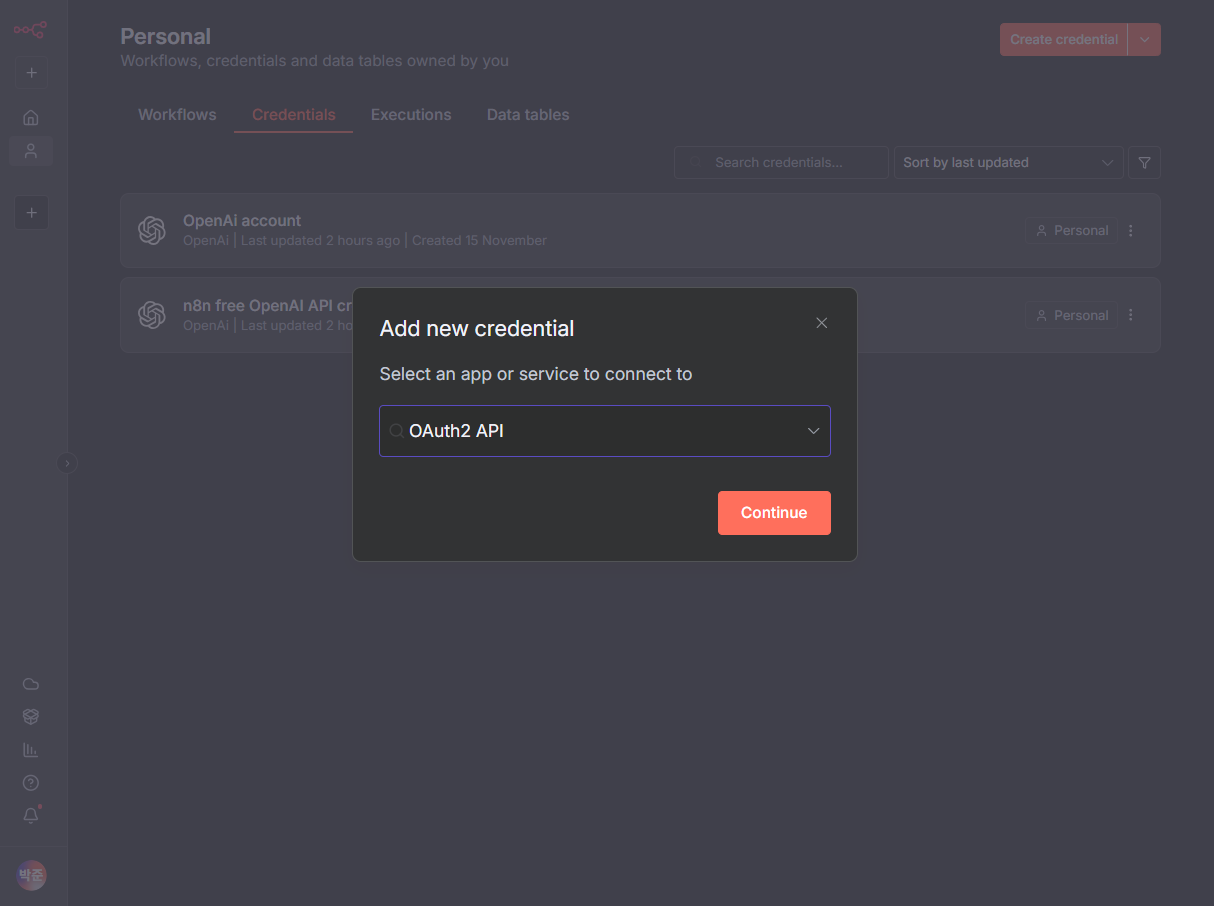Open the filter funnel icon for credentials

[x=1144, y=163]
